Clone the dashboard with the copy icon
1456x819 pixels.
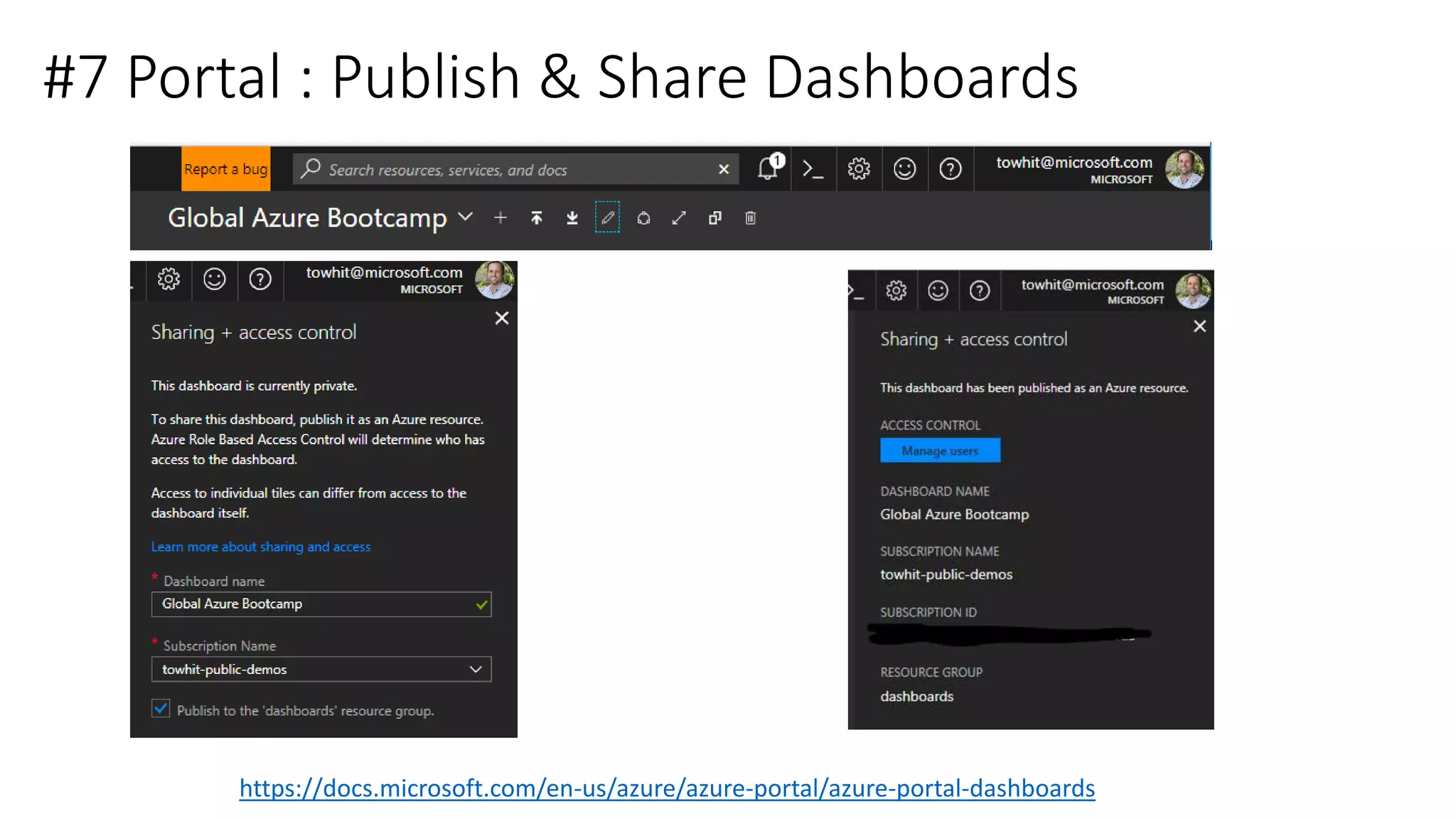[715, 218]
